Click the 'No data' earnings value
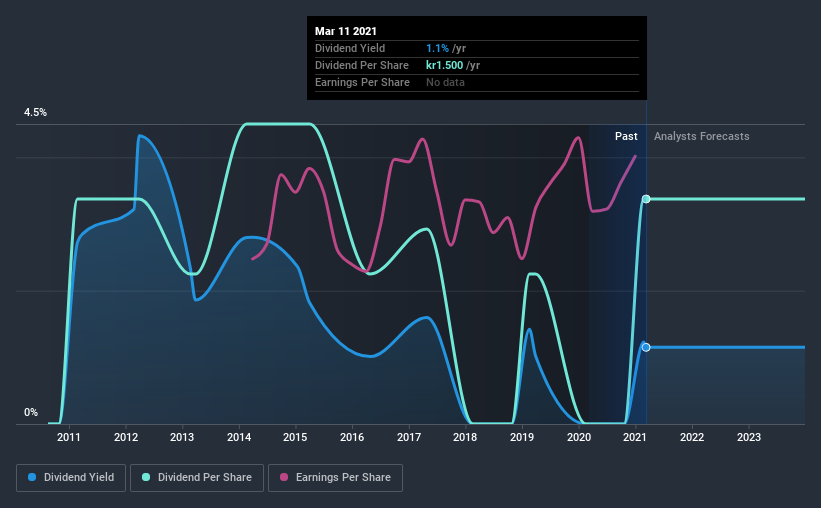Screen dimensions: 821x508 [x=445, y=82]
